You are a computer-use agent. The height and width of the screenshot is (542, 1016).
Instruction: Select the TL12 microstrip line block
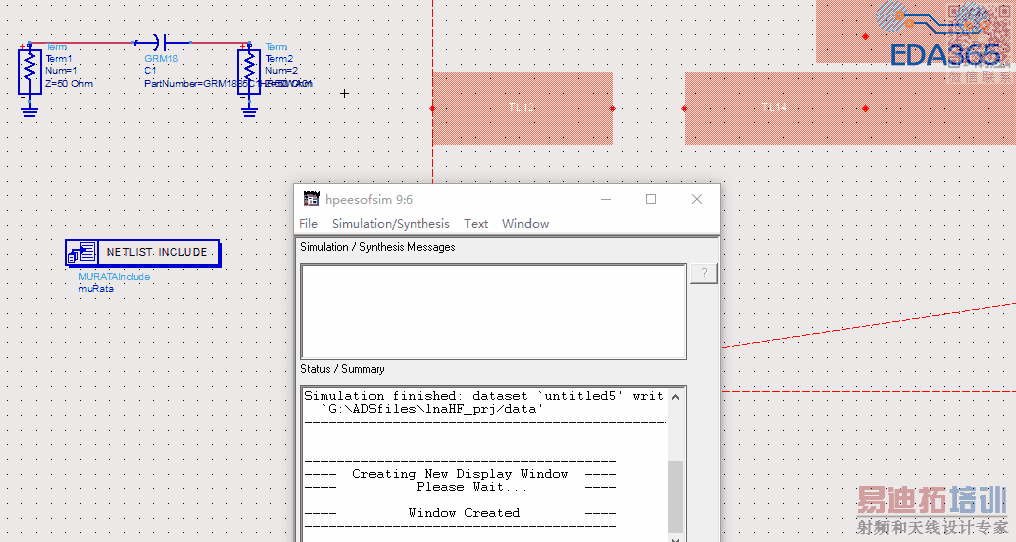[x=522, y=108]
